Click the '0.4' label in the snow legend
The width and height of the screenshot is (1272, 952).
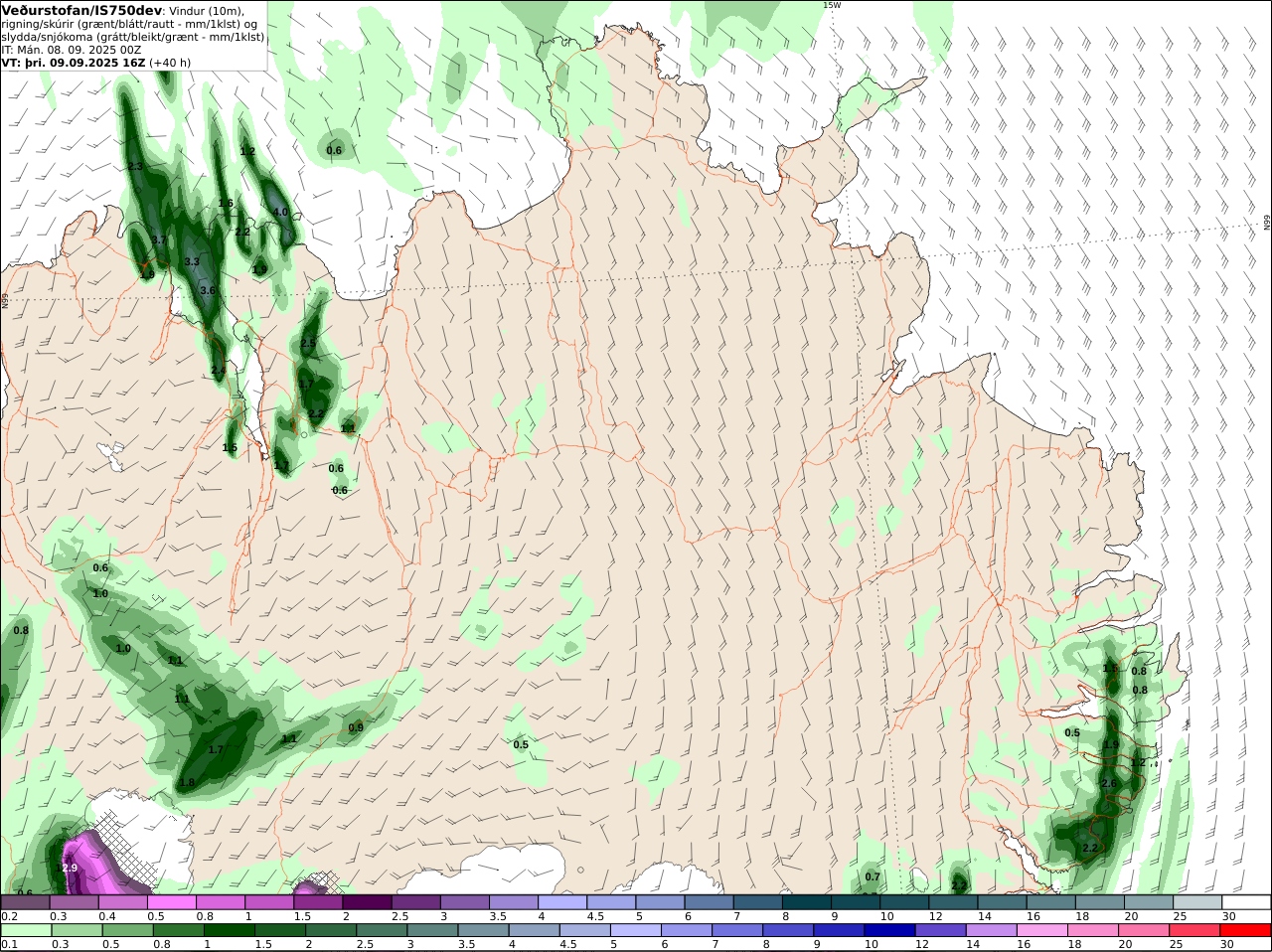pos(106,916)
